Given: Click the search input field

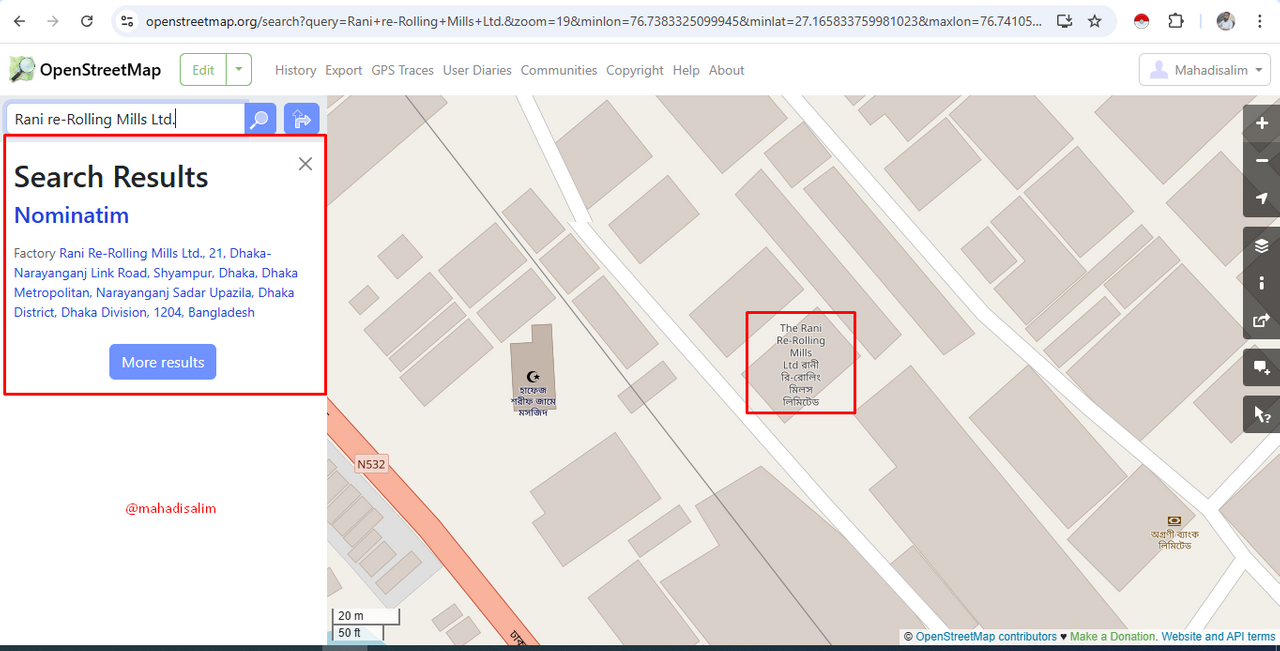Looking at the screenshot, I should (125, 120).
